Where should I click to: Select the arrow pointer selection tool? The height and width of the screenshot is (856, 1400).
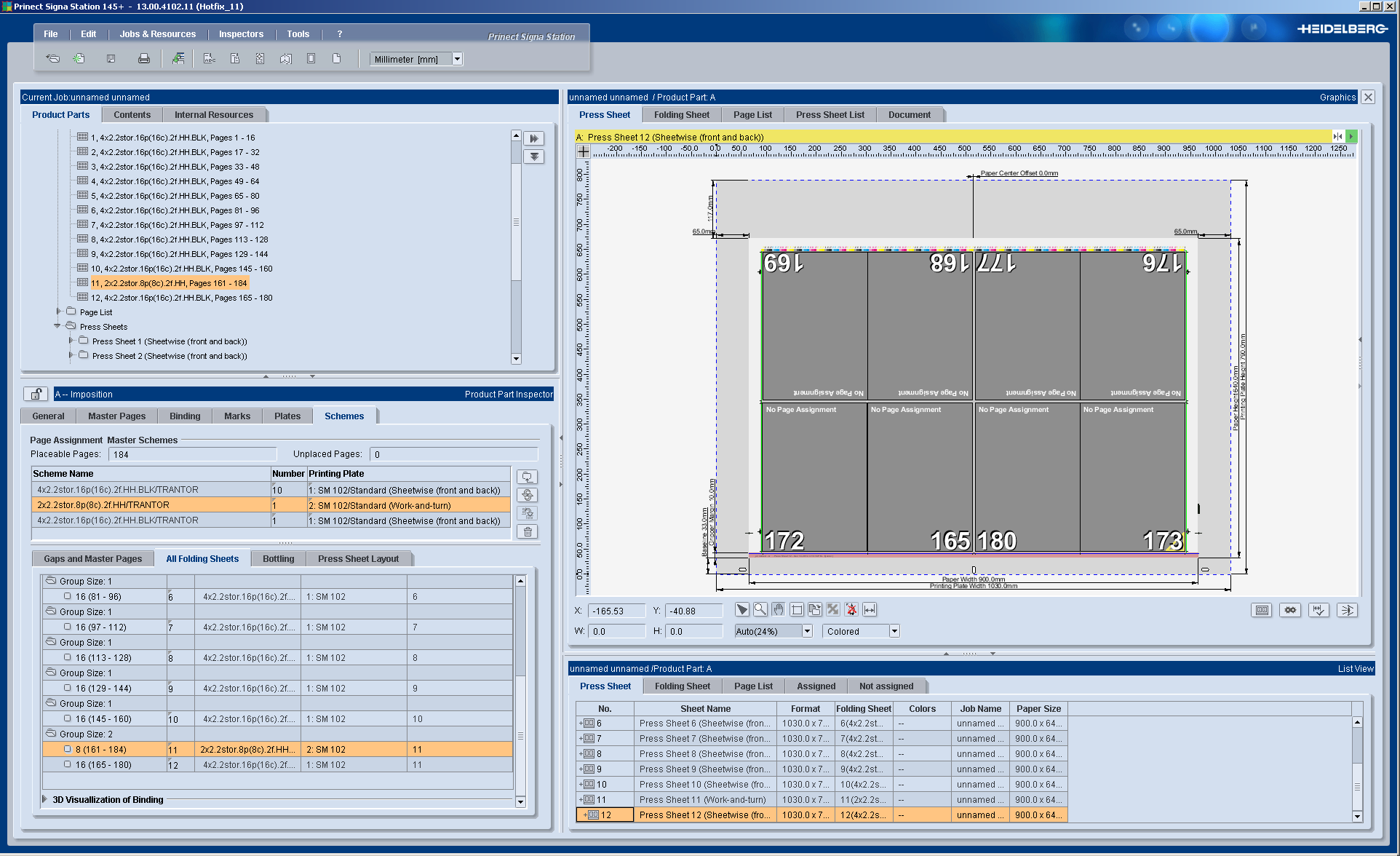click(741, 610)
